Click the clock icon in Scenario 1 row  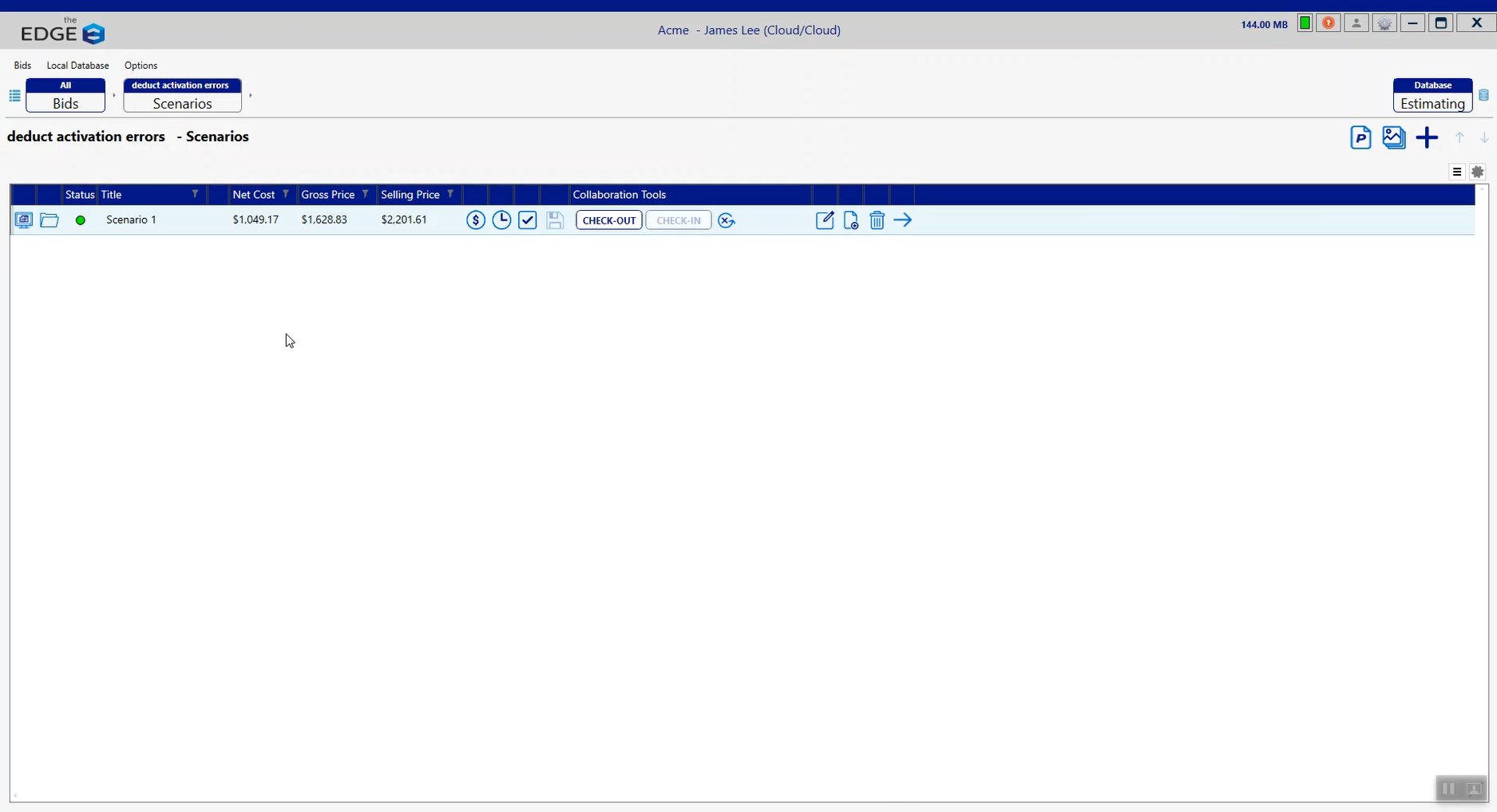[x=501, y=220]
